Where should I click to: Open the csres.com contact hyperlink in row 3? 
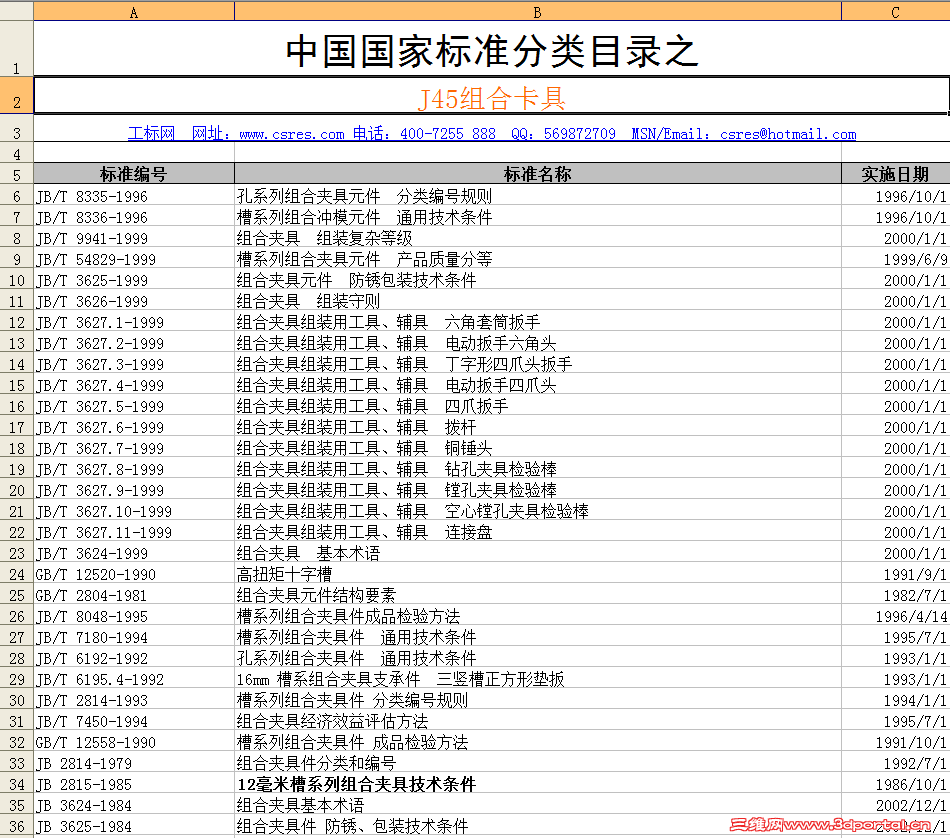coord(492,134)
